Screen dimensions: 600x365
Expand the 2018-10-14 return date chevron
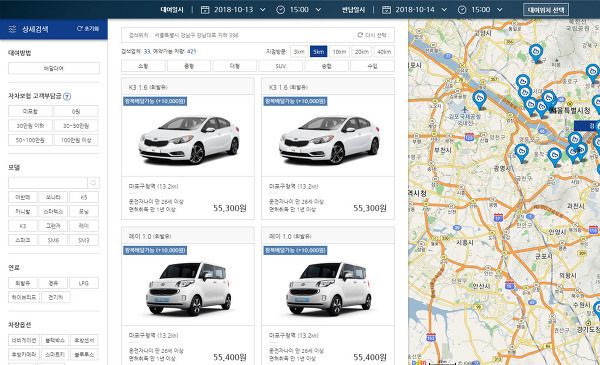point(444,10)
